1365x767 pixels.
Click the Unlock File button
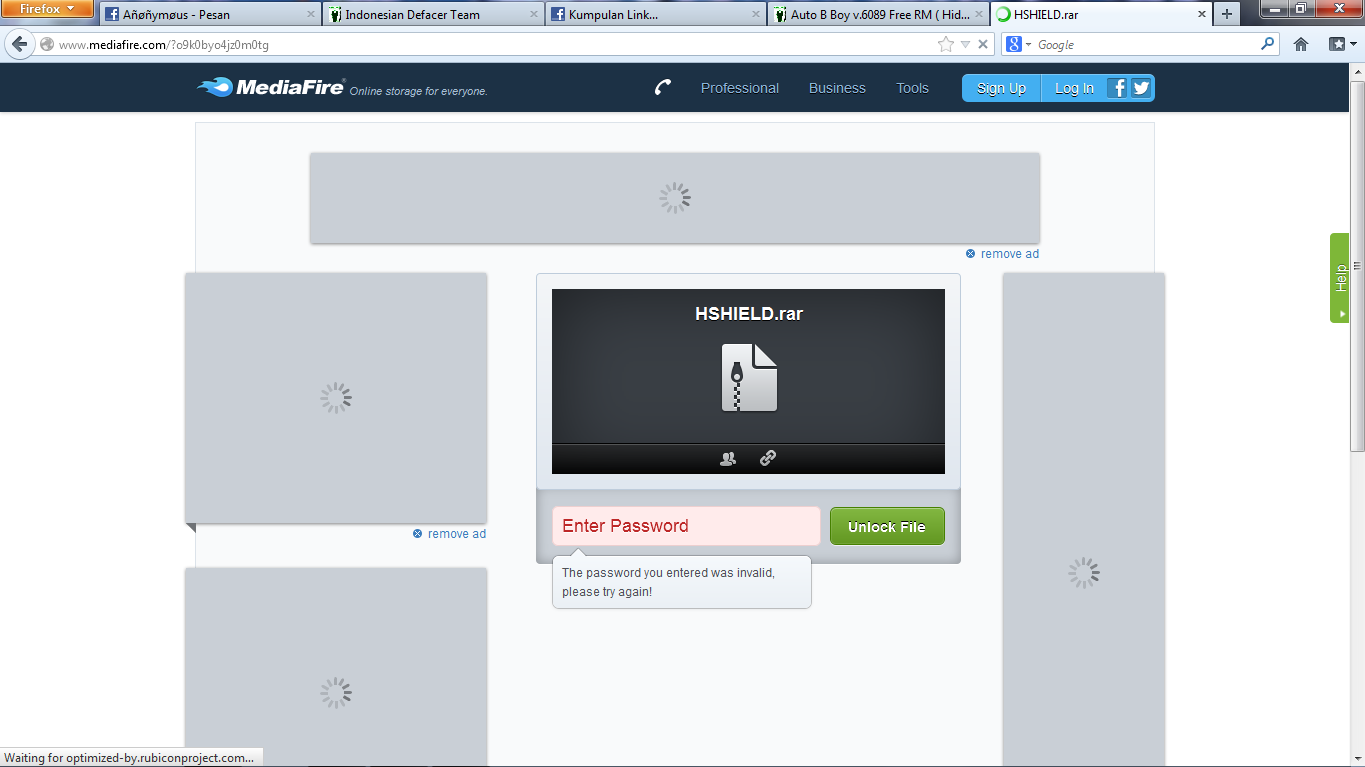pos(886,526)
